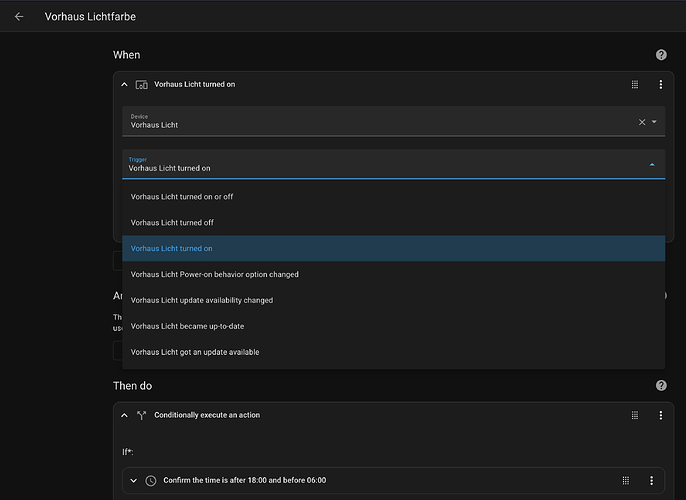Close the Trigger dropdown via its arrow
Screen dimensions: 686x500
coord(652,164)
